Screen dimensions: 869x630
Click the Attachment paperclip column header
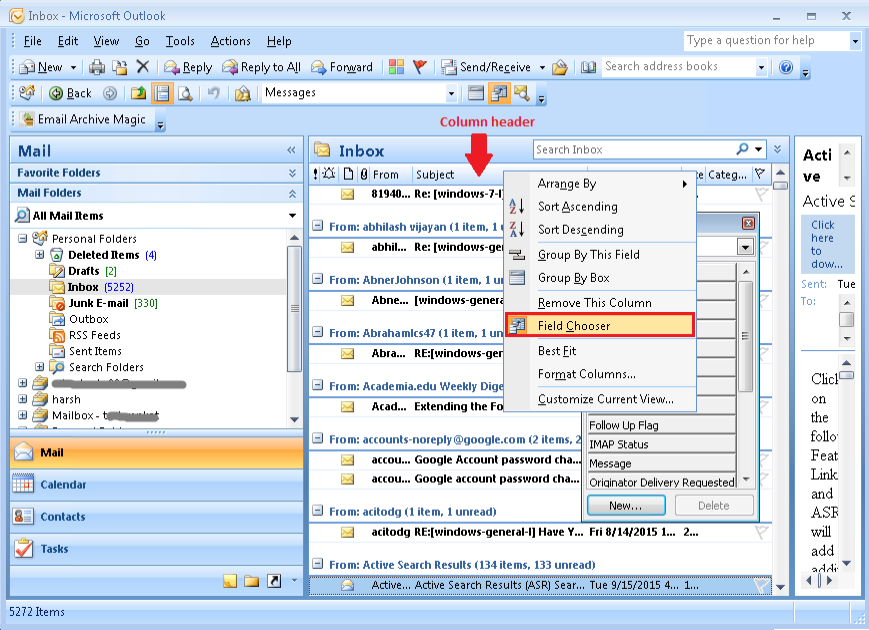point(364,175)
